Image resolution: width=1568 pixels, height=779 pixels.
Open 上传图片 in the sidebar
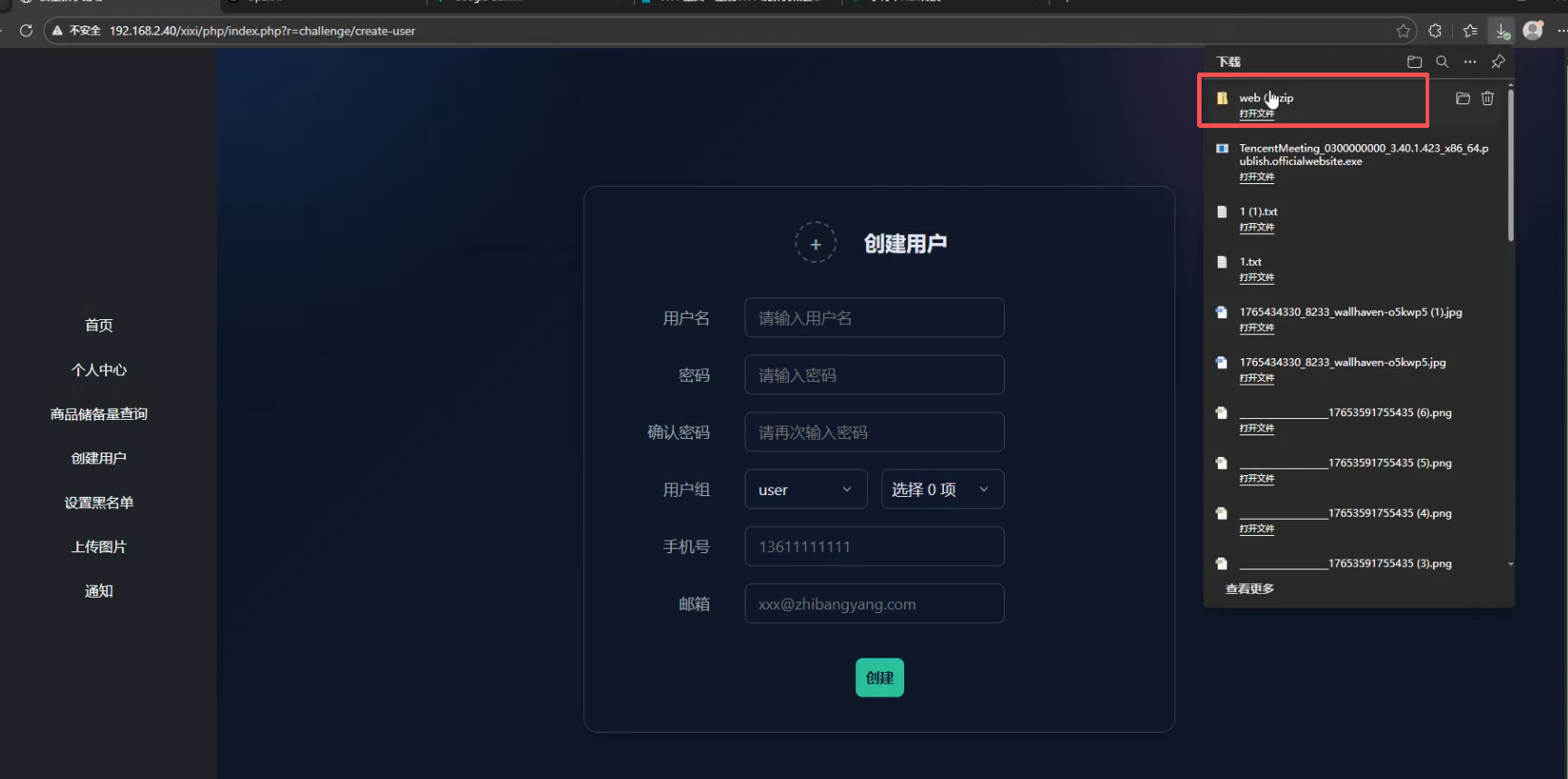pos(99,547)
